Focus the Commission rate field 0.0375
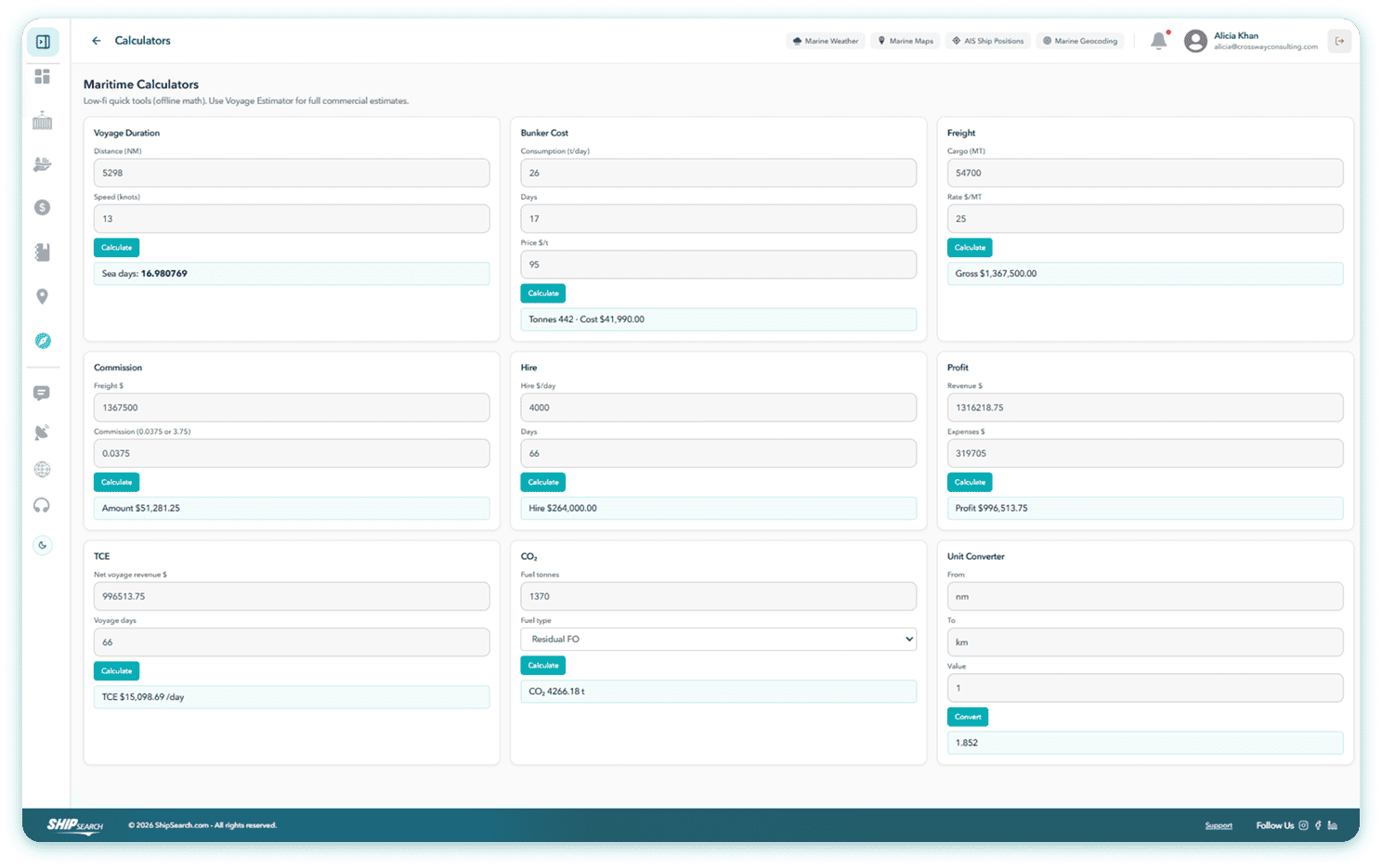Screen dimensions: 1382x868 (x=292, y=454)
